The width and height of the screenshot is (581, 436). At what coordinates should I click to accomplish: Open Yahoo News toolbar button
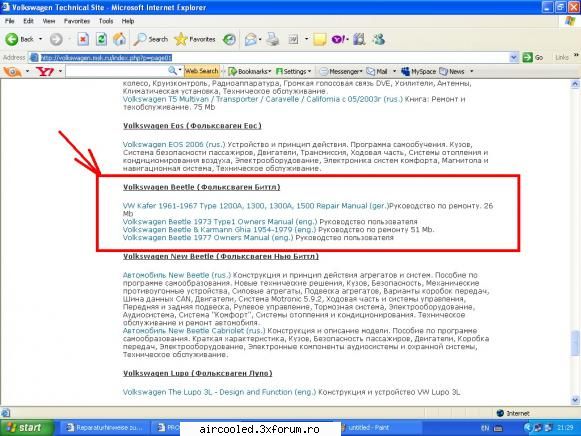point(452,71)
